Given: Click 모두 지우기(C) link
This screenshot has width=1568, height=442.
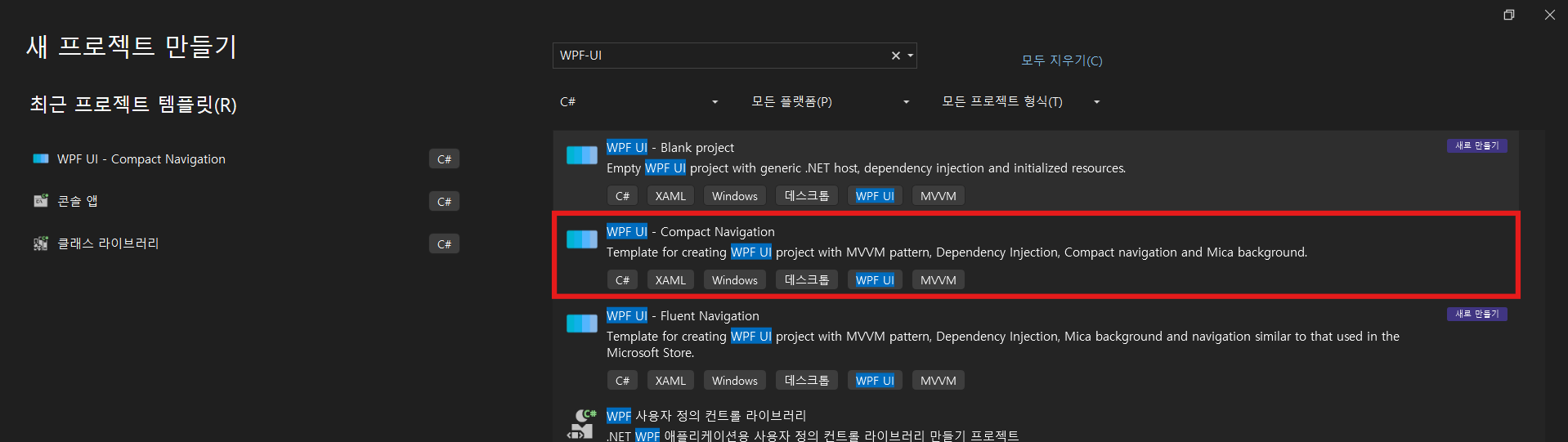Looking at the screenshot, I should pos(1061,60).
